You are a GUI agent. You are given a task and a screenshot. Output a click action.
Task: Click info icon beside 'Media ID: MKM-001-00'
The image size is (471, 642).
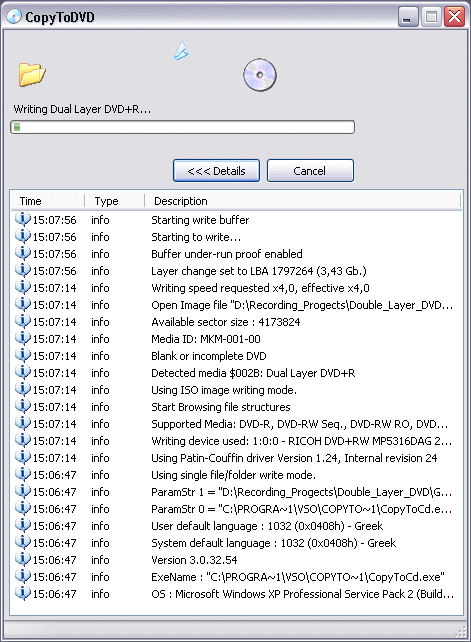(23, 339)
